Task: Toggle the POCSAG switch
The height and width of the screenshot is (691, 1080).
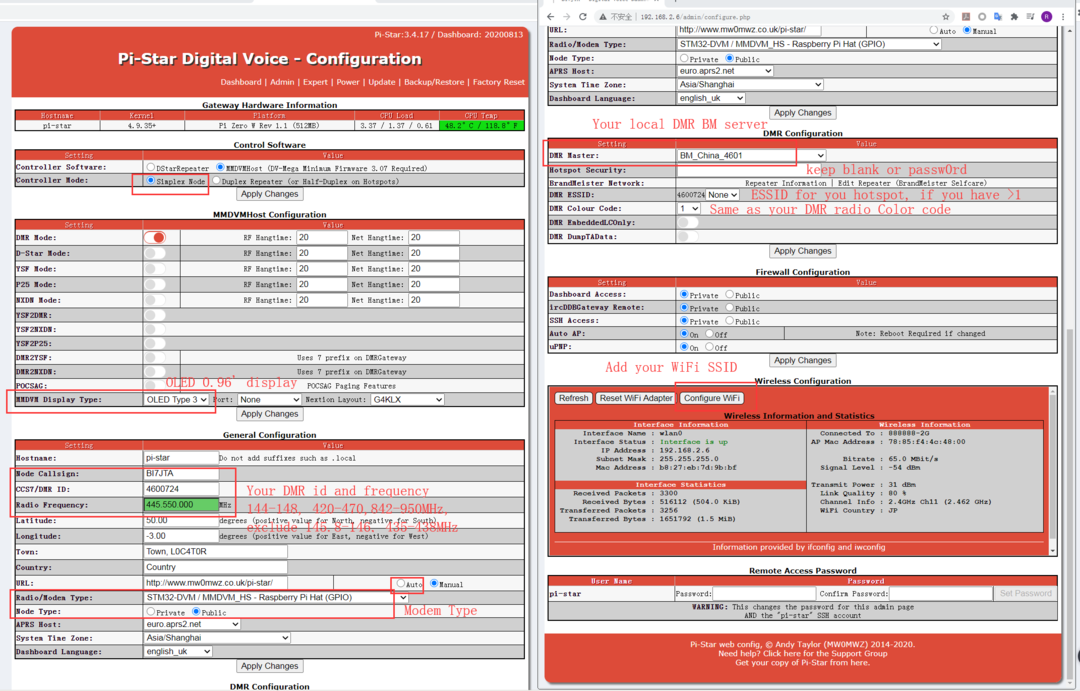Action: (155, 385)
